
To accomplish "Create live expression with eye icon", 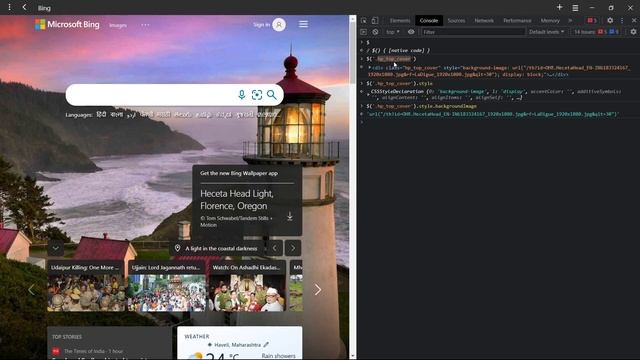I will point(411,32).
